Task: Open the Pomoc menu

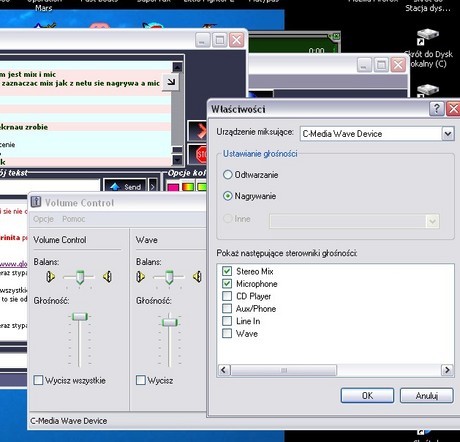Action: pos(74,219)
